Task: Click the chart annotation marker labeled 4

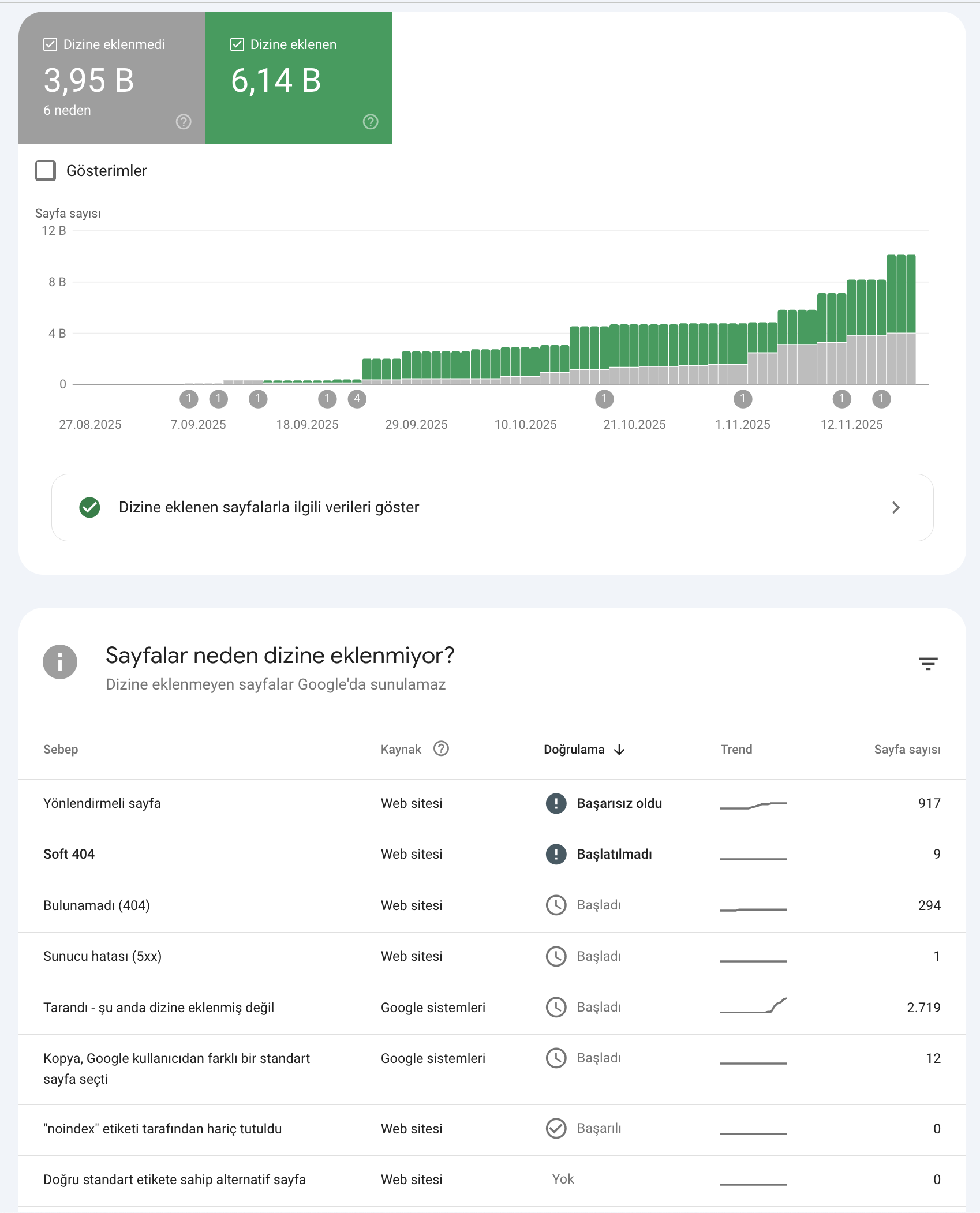Action: [357, 399]
